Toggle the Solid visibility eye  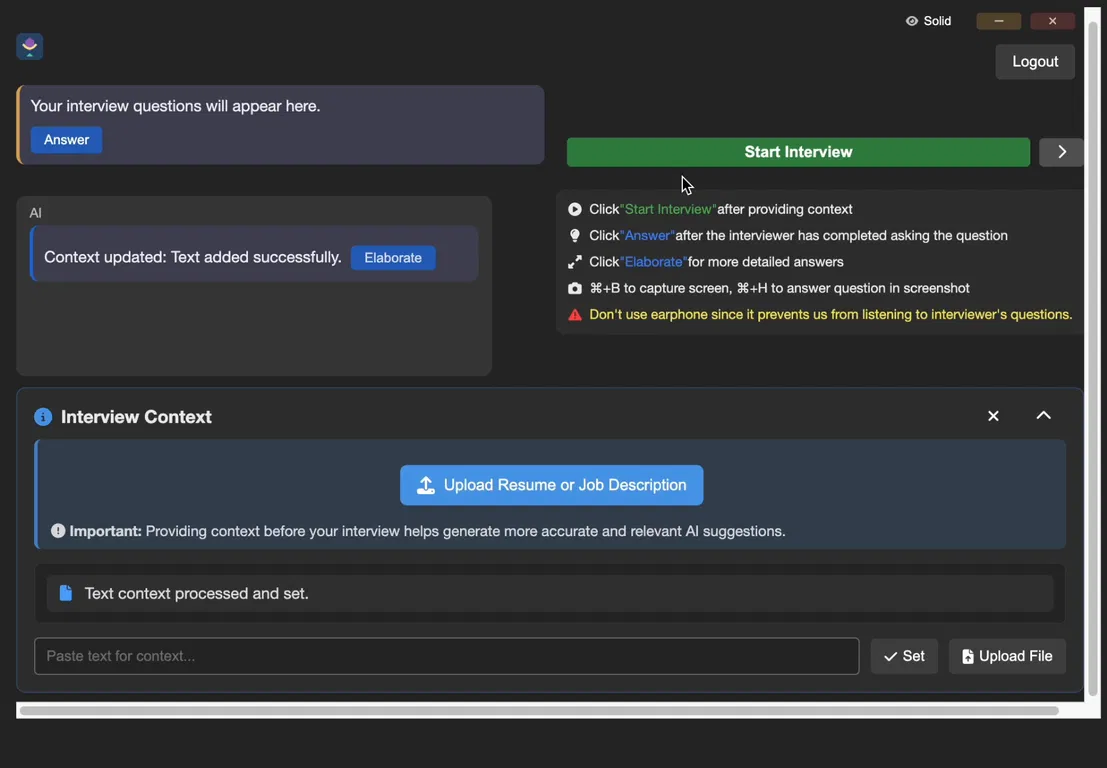pos(911,21)
